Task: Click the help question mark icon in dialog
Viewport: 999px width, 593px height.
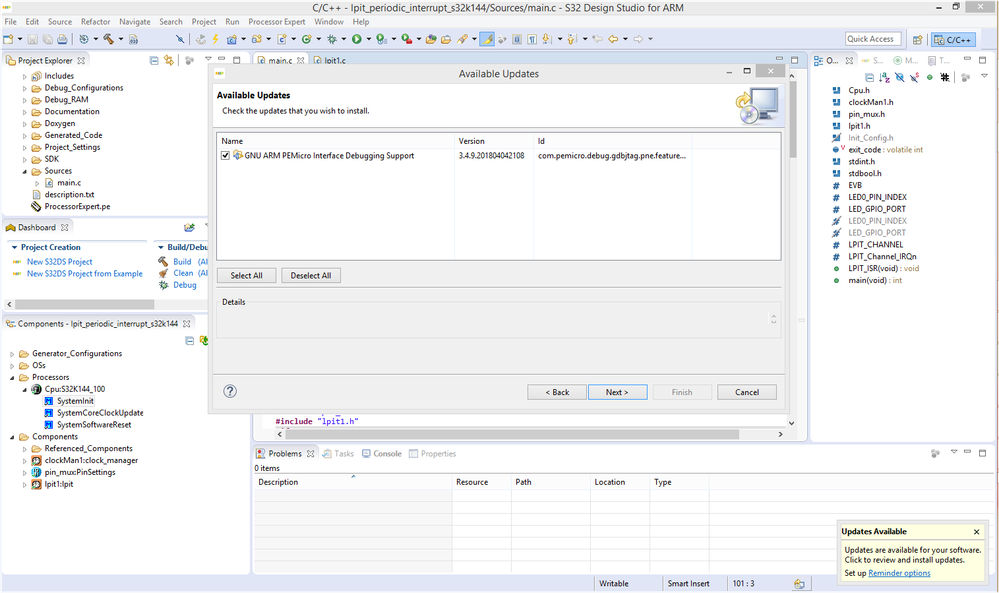Action: 230,391
